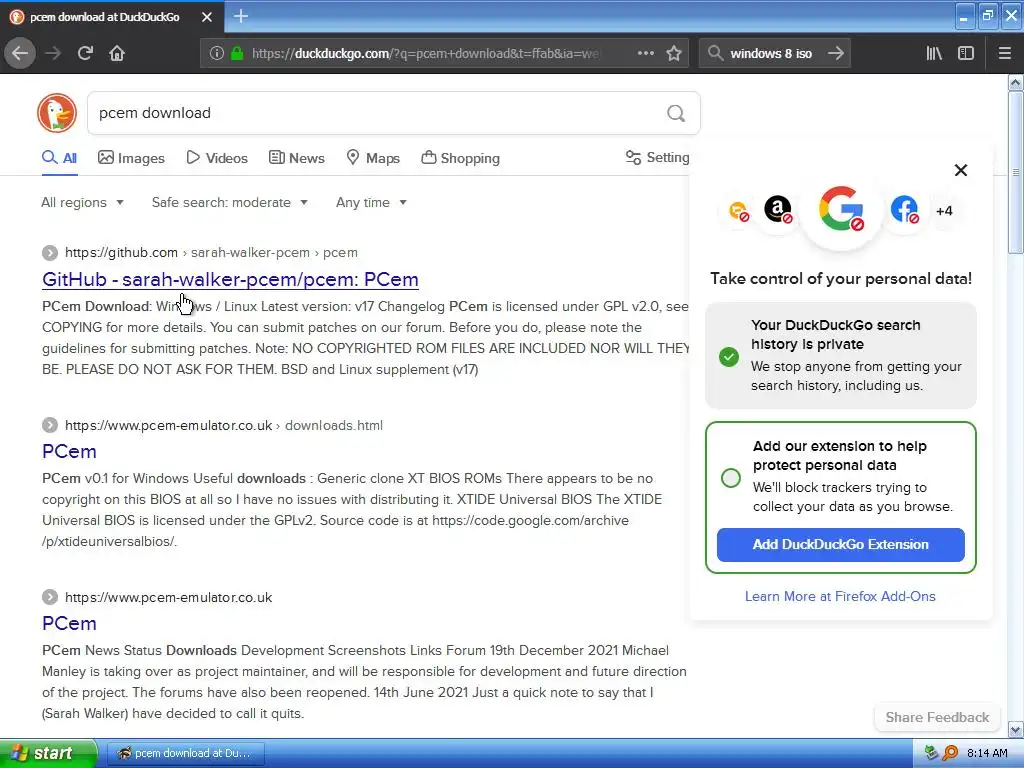Open a new tab with the plus button

click(240, 16)
